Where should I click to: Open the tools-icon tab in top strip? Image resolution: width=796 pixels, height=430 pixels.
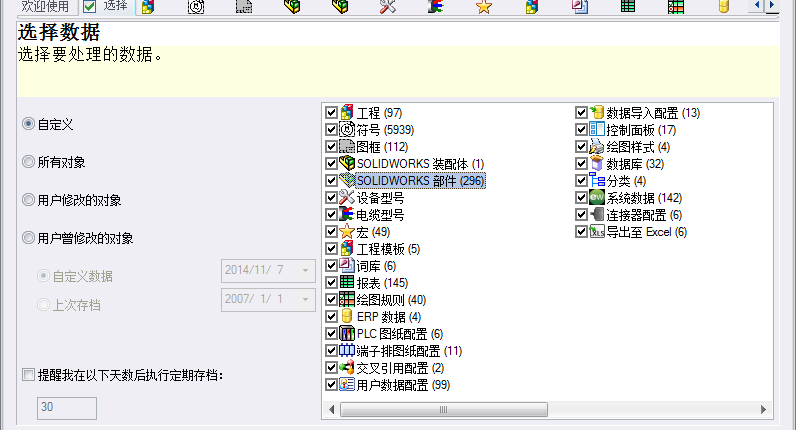(388, 6)
